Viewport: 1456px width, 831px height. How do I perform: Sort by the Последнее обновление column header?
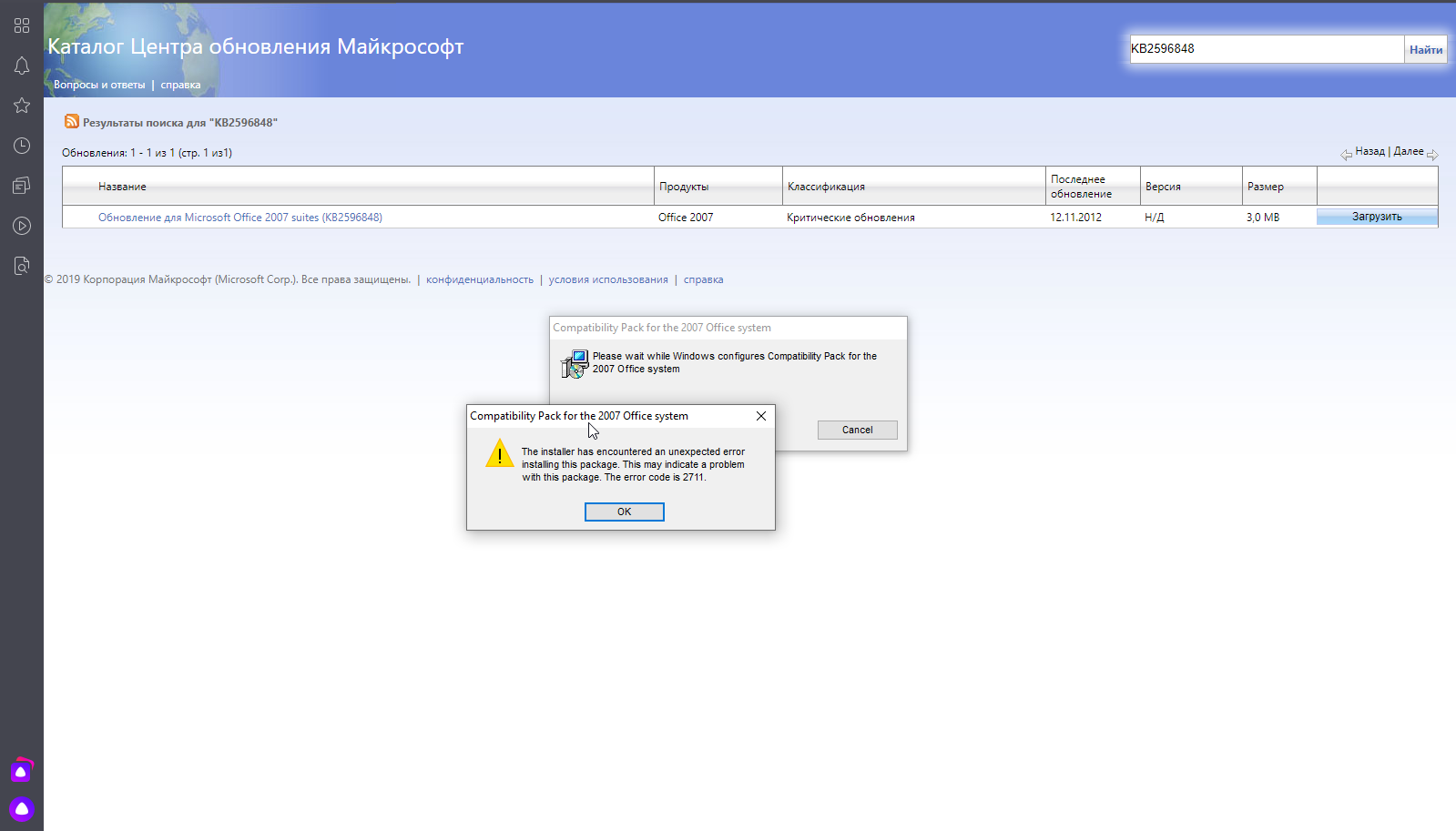click(1081, 187)
